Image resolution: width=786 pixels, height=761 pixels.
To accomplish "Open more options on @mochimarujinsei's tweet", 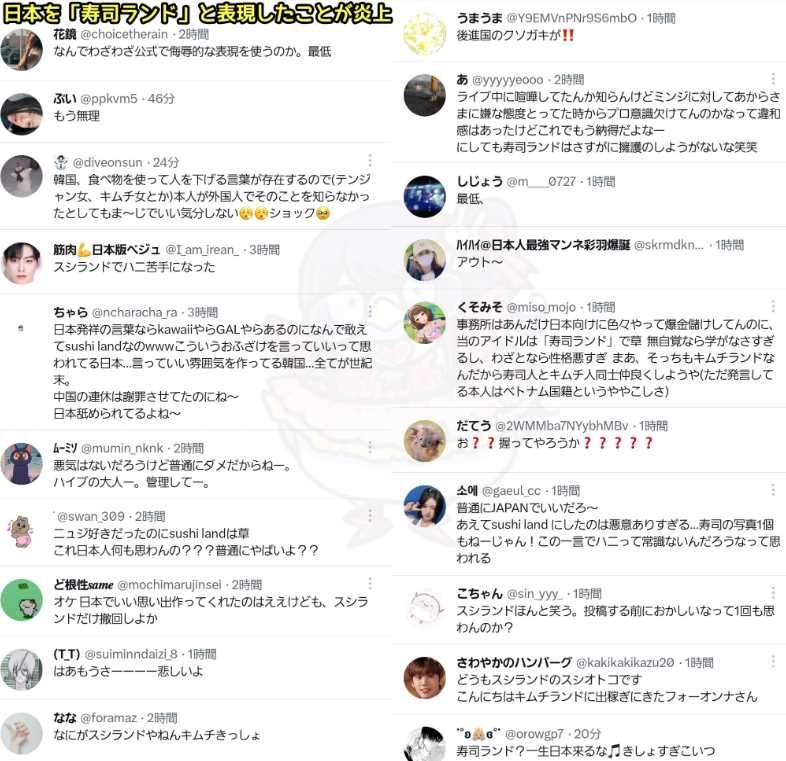I will (x=370, y=584).
